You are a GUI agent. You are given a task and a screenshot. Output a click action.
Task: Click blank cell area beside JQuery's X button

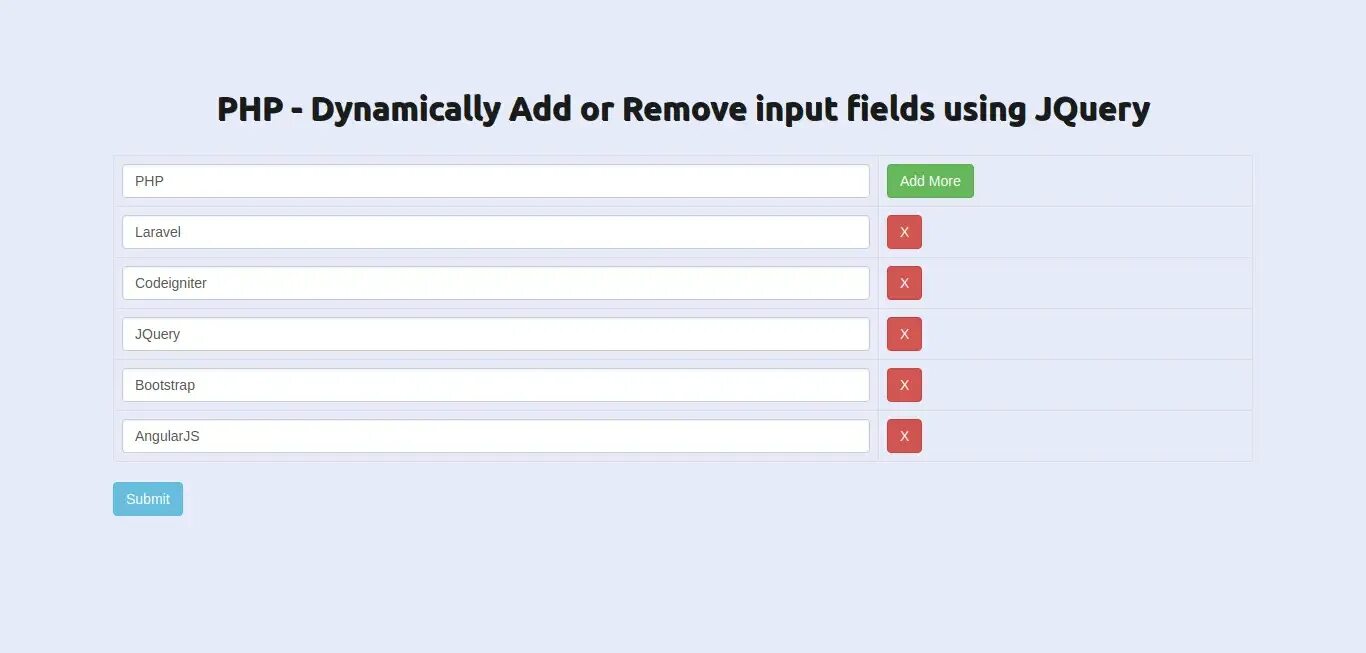1086,334
